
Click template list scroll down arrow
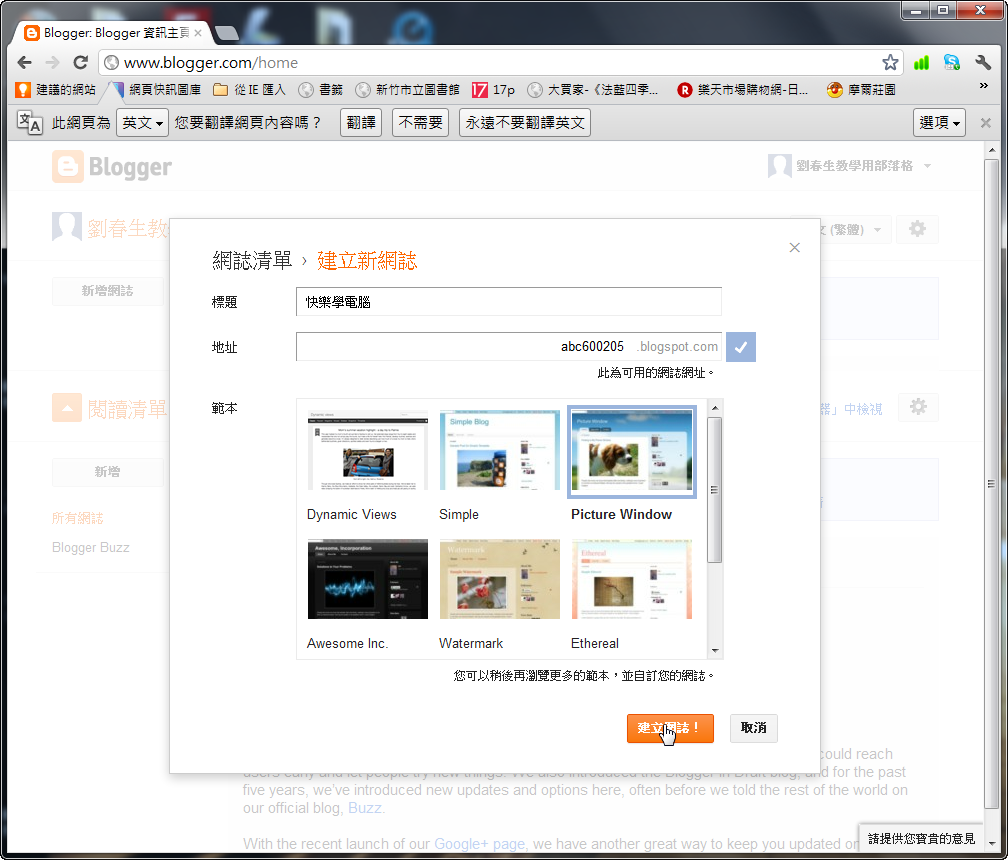[715, 650]
